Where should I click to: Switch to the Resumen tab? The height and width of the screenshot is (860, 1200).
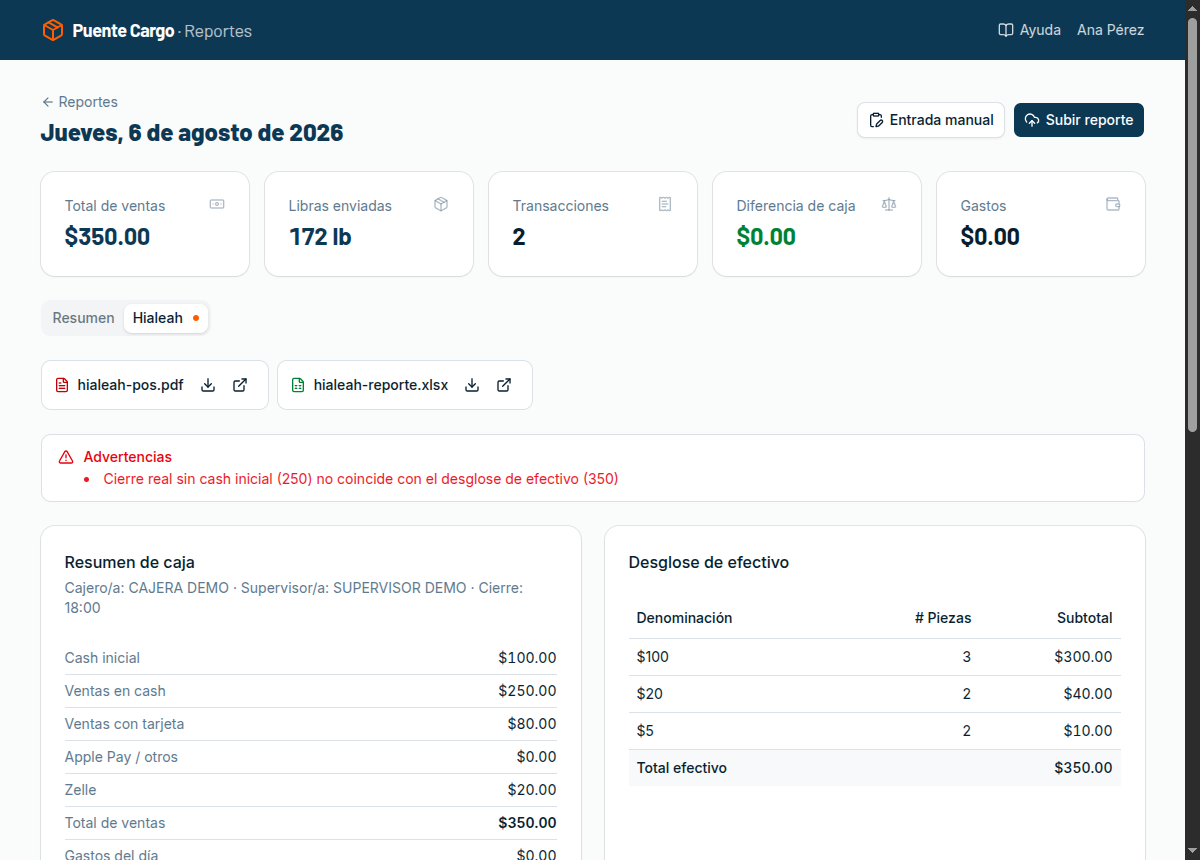click(84, 318)
